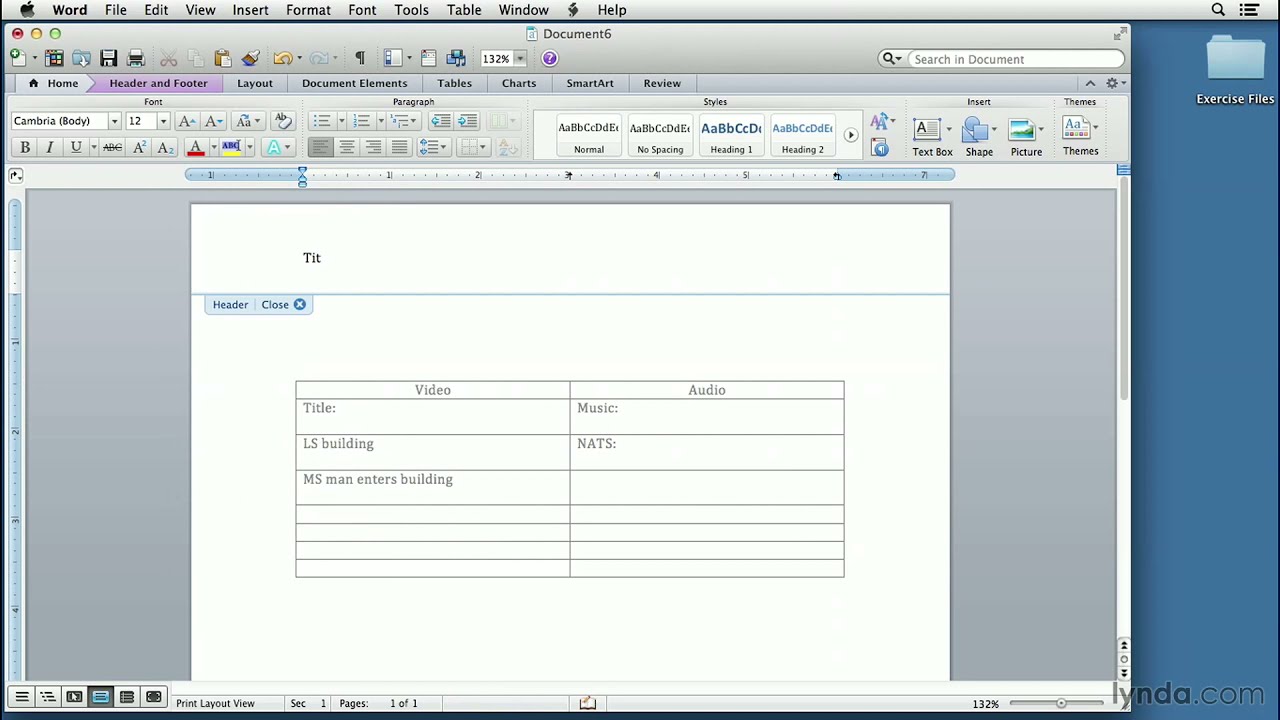The height and width of the screenshot is (720, 1280).
Task: Open the font name dropdown
Action: [x=114, y=121]
